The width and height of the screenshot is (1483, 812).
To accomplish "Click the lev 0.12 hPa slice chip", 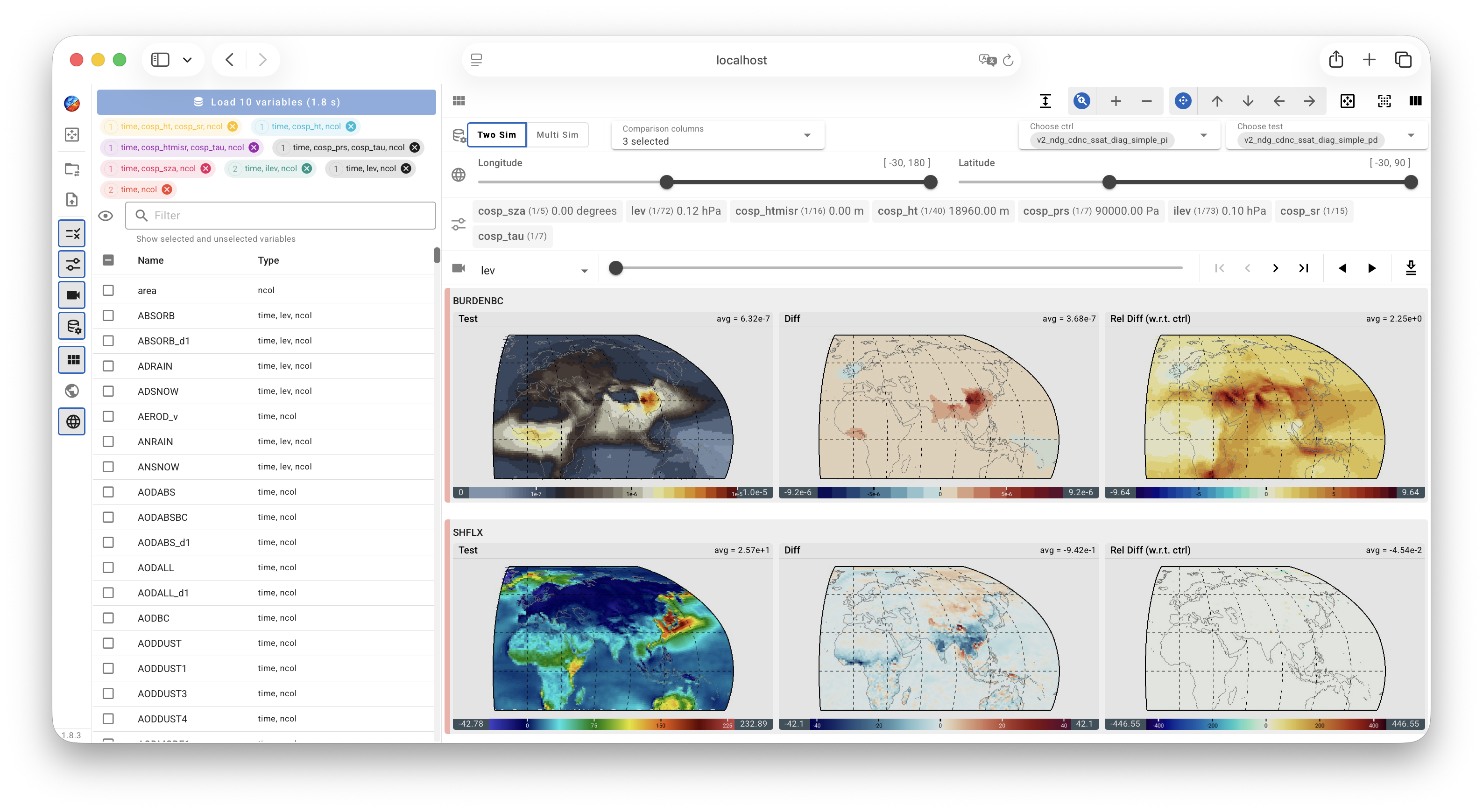I will point(675,210).
